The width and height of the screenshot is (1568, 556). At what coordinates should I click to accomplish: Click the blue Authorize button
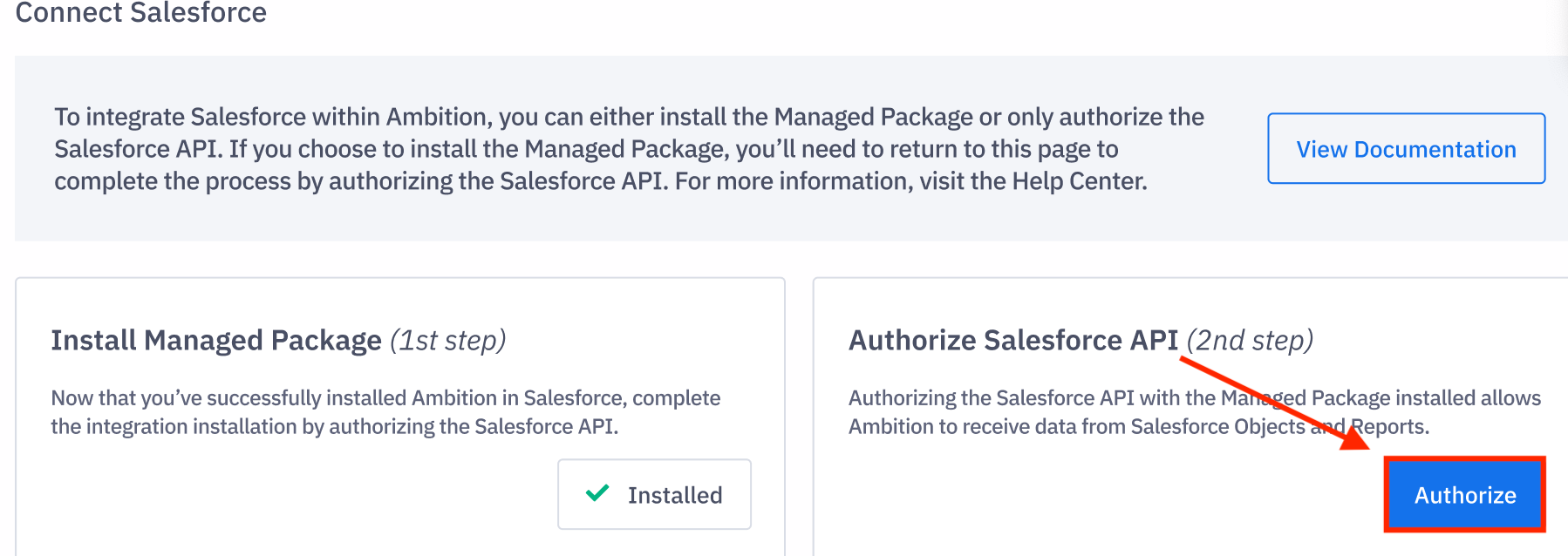pos(1465,494)
